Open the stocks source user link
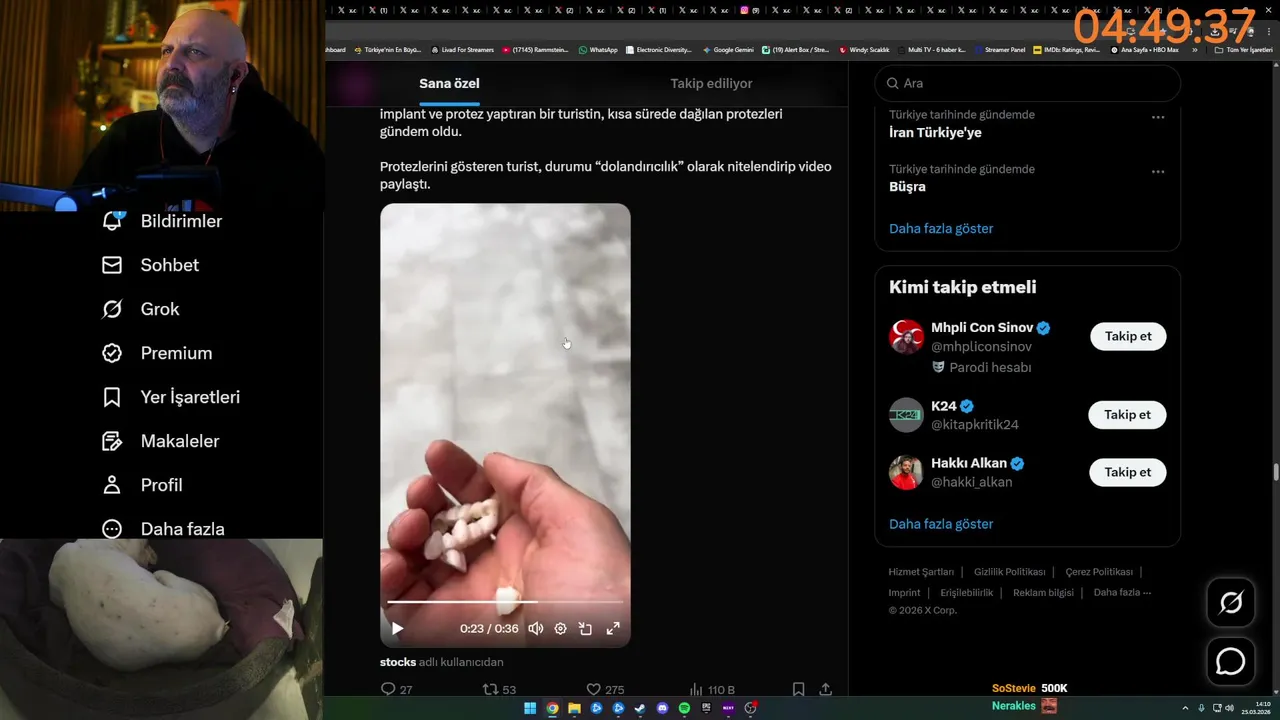The image size is (1280, 720). 398,662
